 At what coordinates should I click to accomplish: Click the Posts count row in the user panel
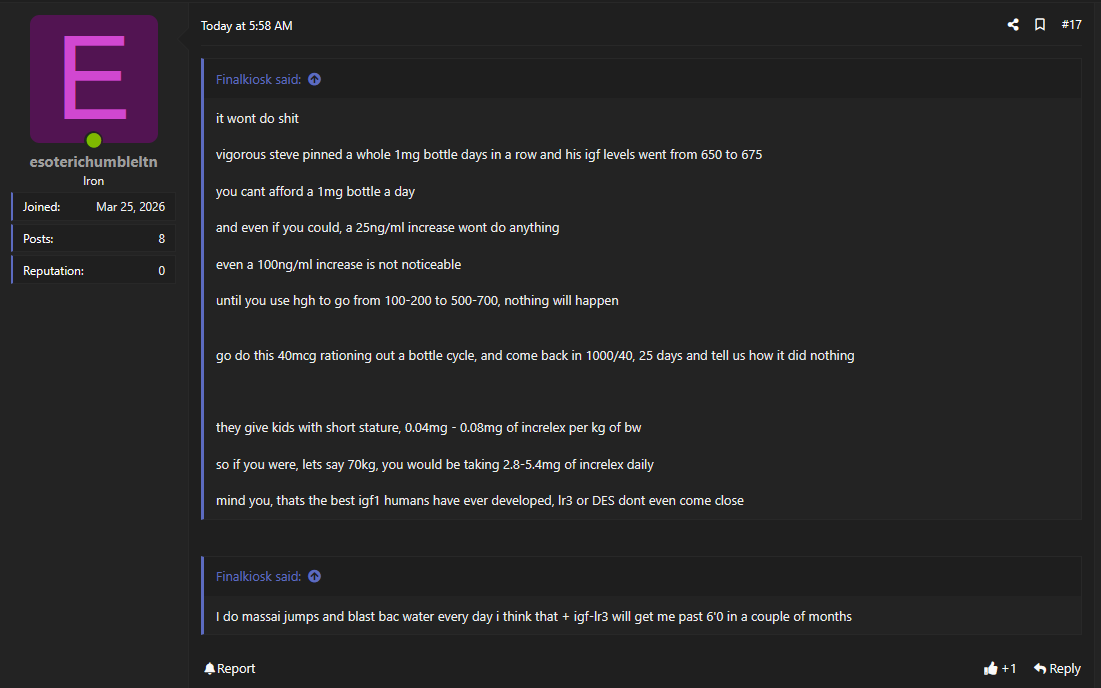[x=93, y=239]
